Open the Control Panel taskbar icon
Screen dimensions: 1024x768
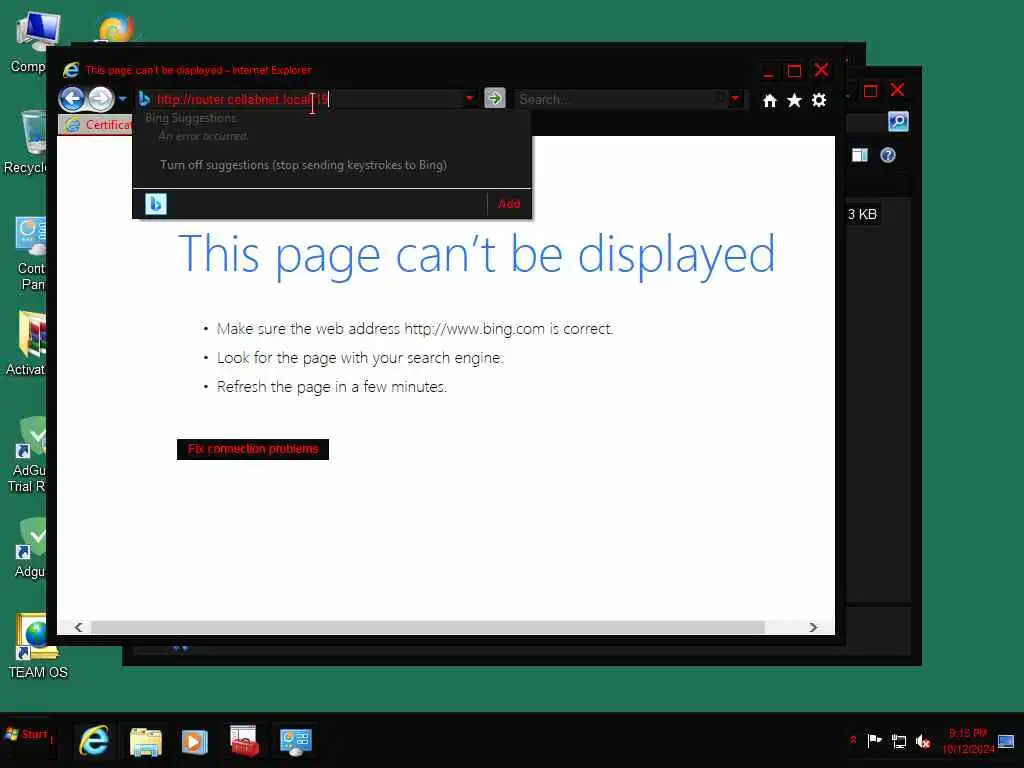pyautogui.click(x=295, y=742)
